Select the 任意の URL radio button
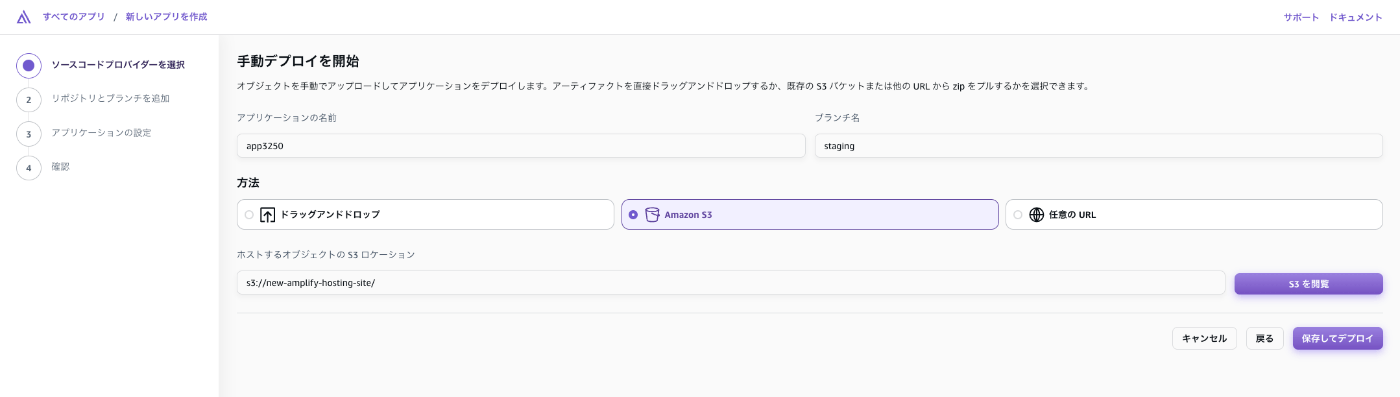The height and width of the screenshot is (397, 1400). click(1018, 215)
